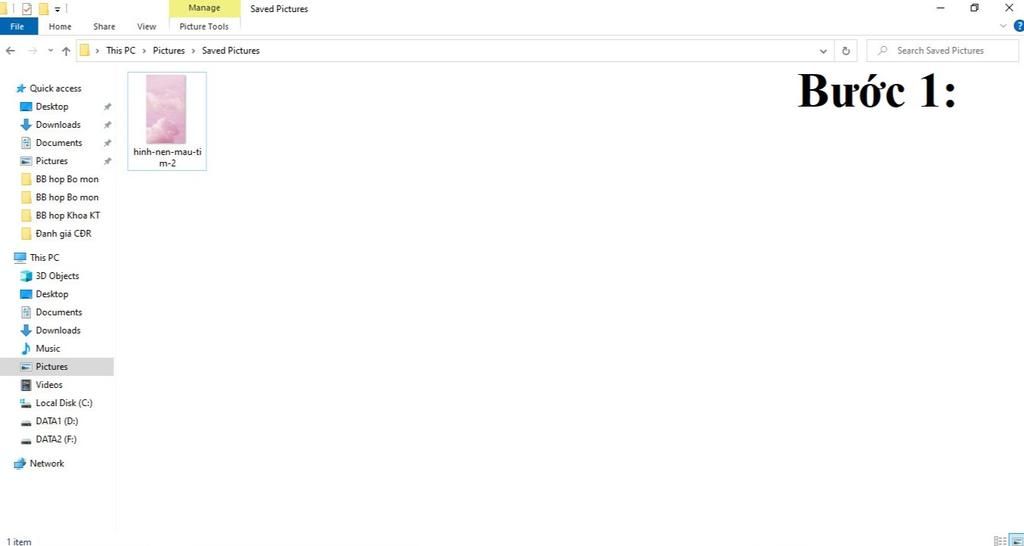The image size is (1024, 546).
Task: Open Documents under This PC
Action: tap(59, 312)
